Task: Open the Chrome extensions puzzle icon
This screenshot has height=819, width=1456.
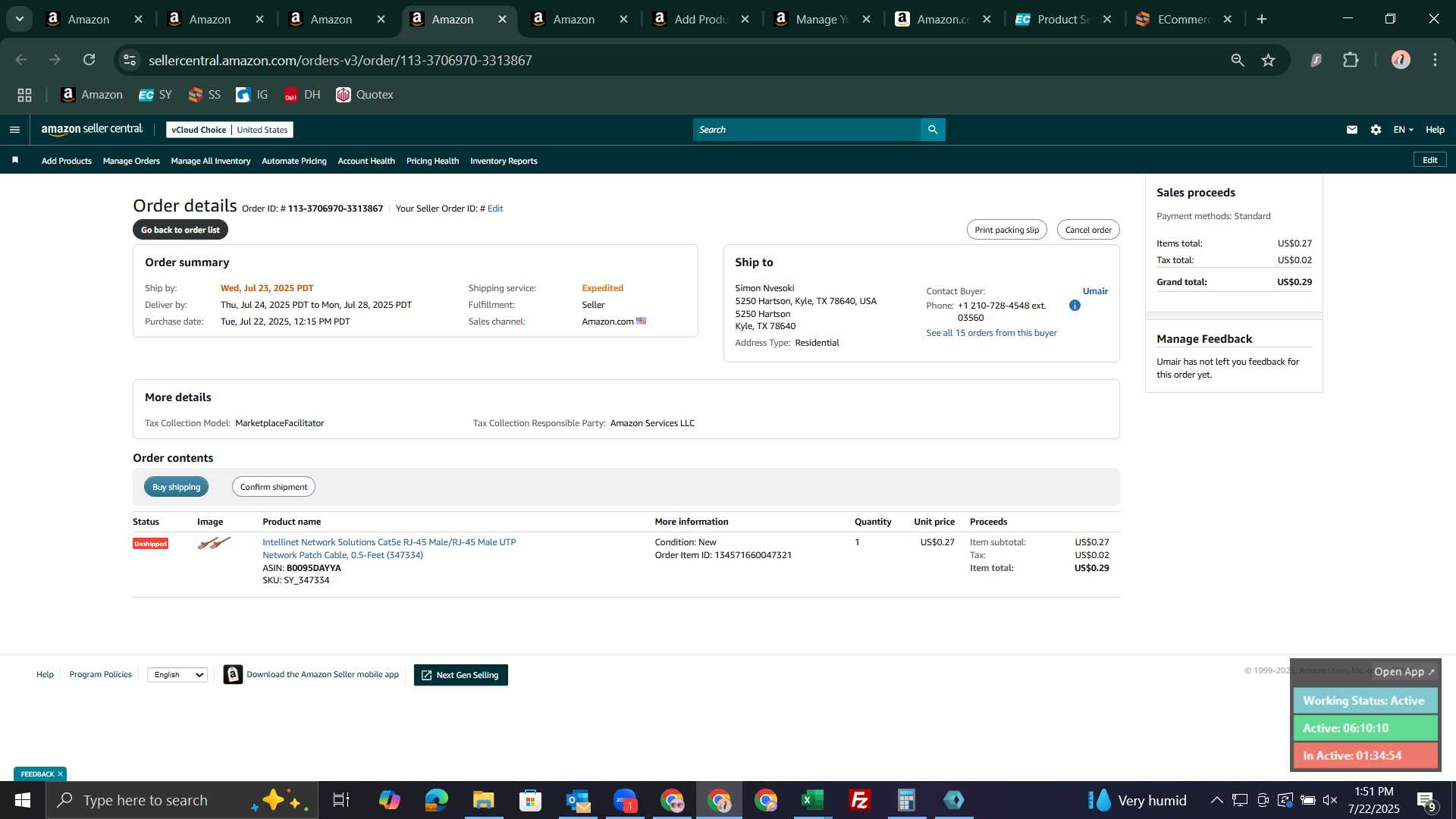Action: click(1351, 60)
